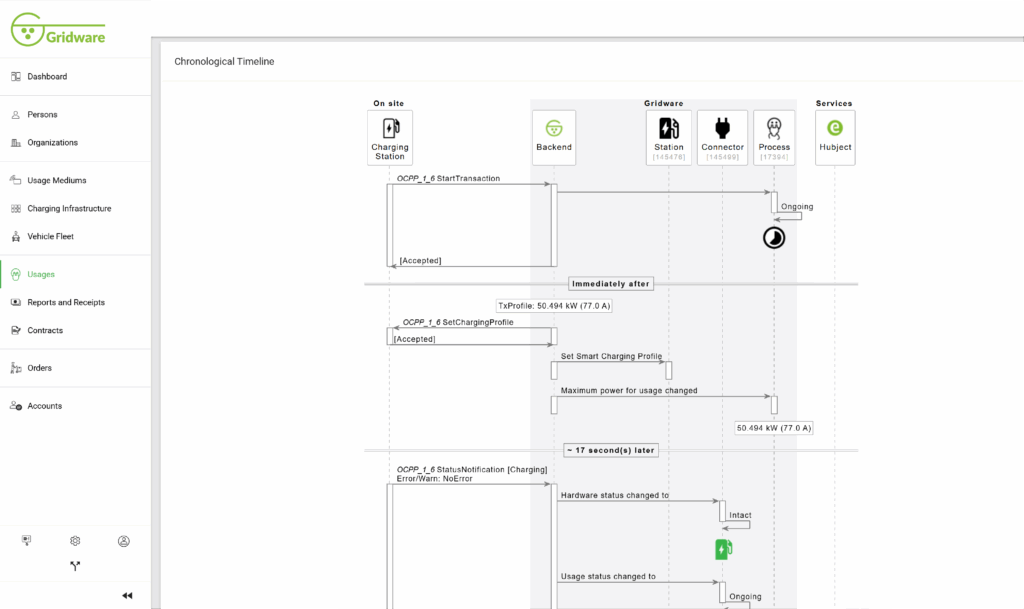The height and width of the screenshot is (609, 1024).
Task: Click the Dashboard sidebar icon
Action: pos(16,76)
